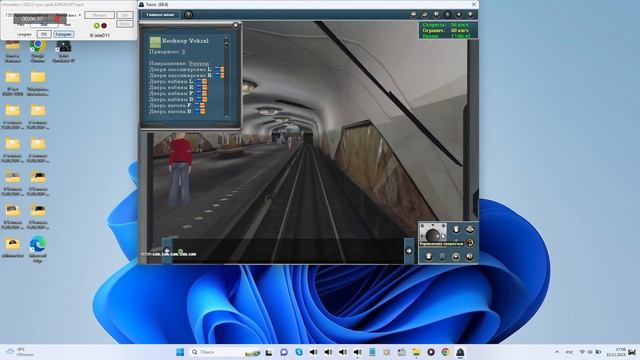Click rightmost down-arrow icon in Trainz top toolbar
Viewport: 640px width, 360px height.
(x=470, y=15)
